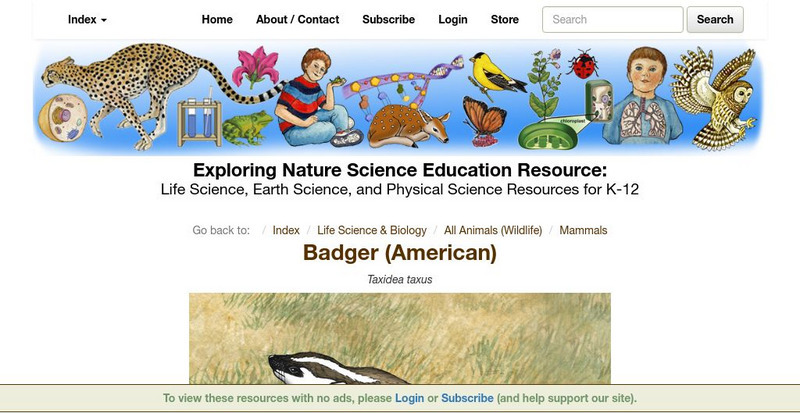Go to the Home page
The image size is (800, 413).
[x=217, y=19]
